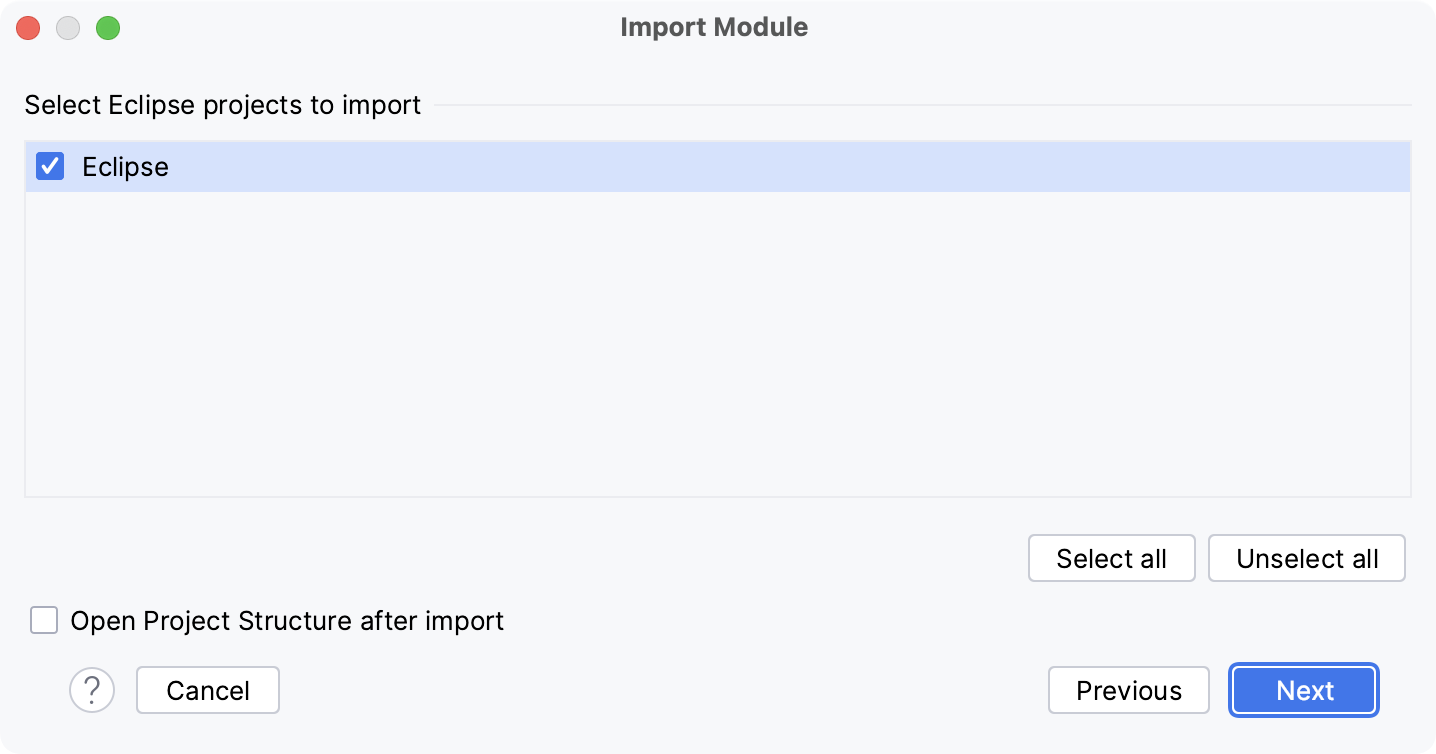This screenshot has height=754, width=1436.
Task: Enable Open Project Structure after import
Action: [x=44, y=621]
